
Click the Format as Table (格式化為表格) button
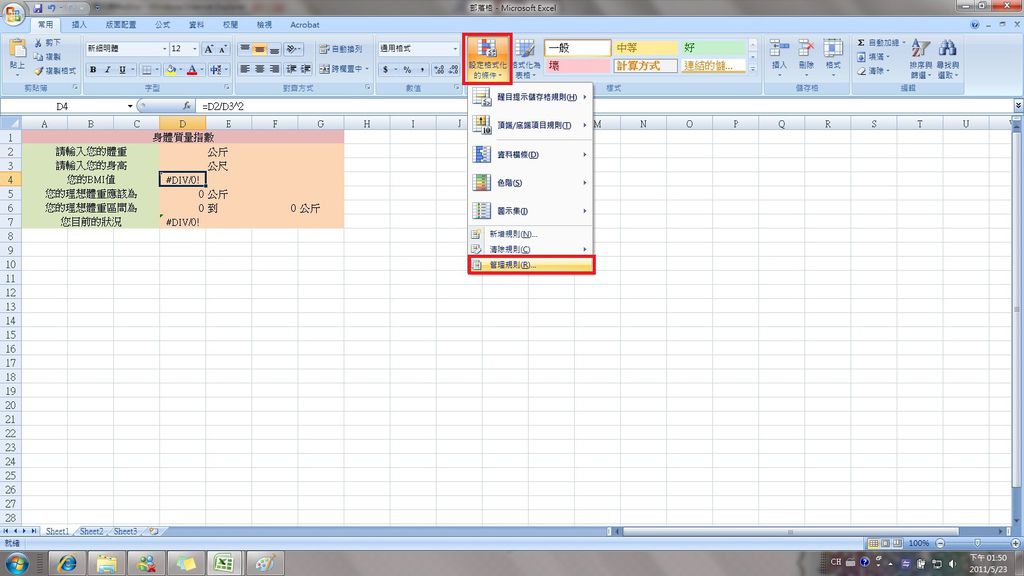point(526,59)
